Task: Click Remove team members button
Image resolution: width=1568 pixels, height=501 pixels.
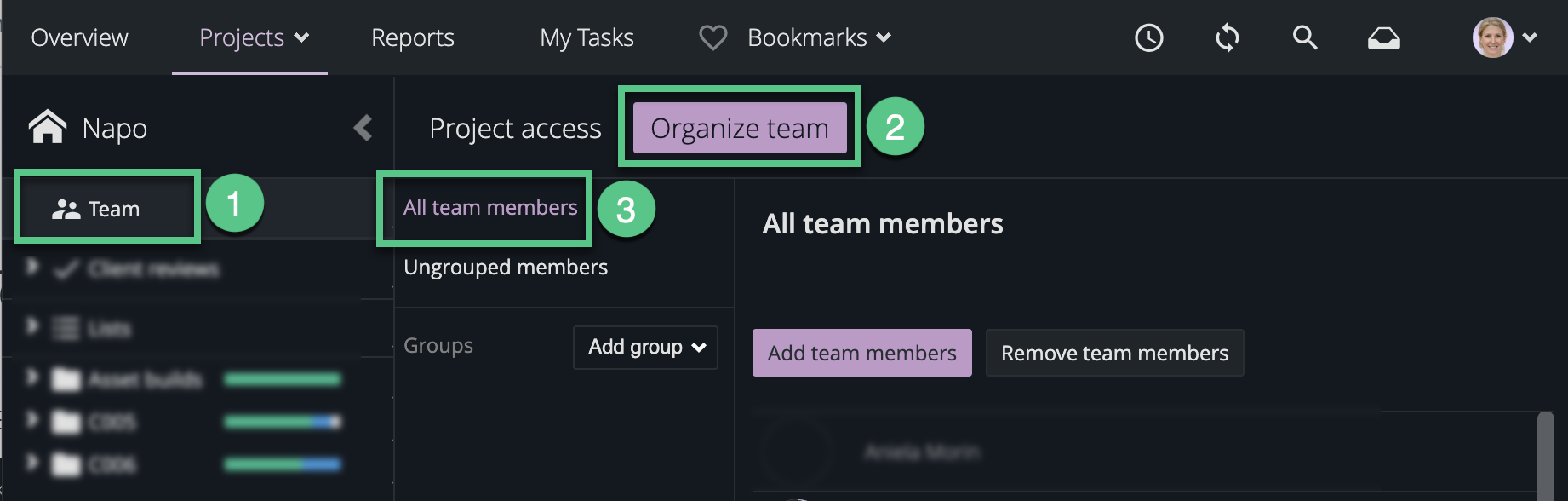Action: 1113,353
